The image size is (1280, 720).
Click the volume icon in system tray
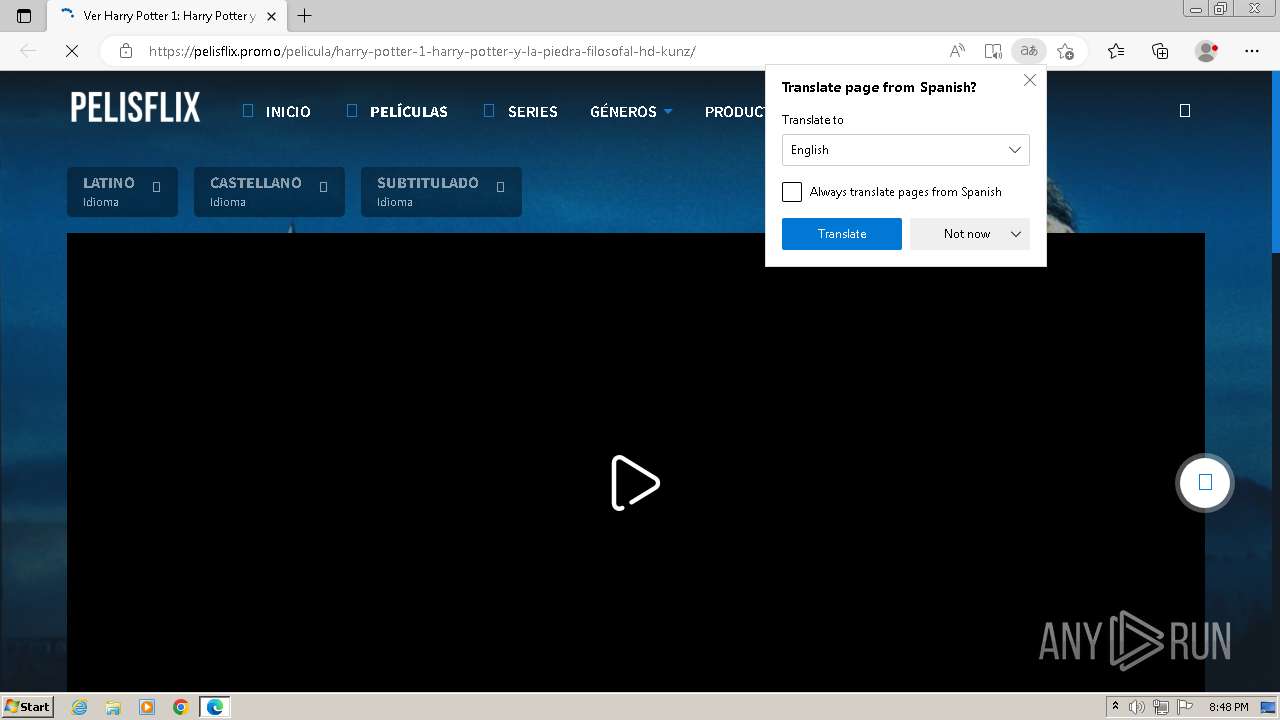(x=1137, y=707)
